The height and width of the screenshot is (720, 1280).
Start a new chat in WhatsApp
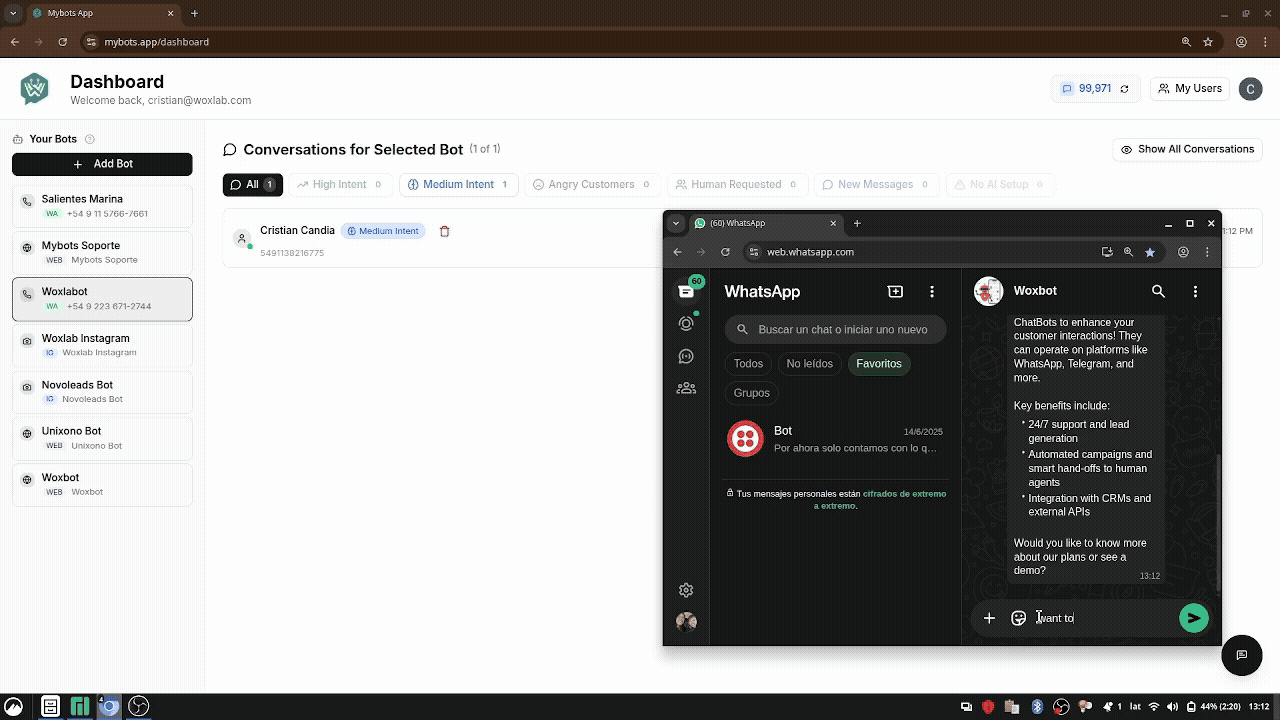(x=895, y=292)
